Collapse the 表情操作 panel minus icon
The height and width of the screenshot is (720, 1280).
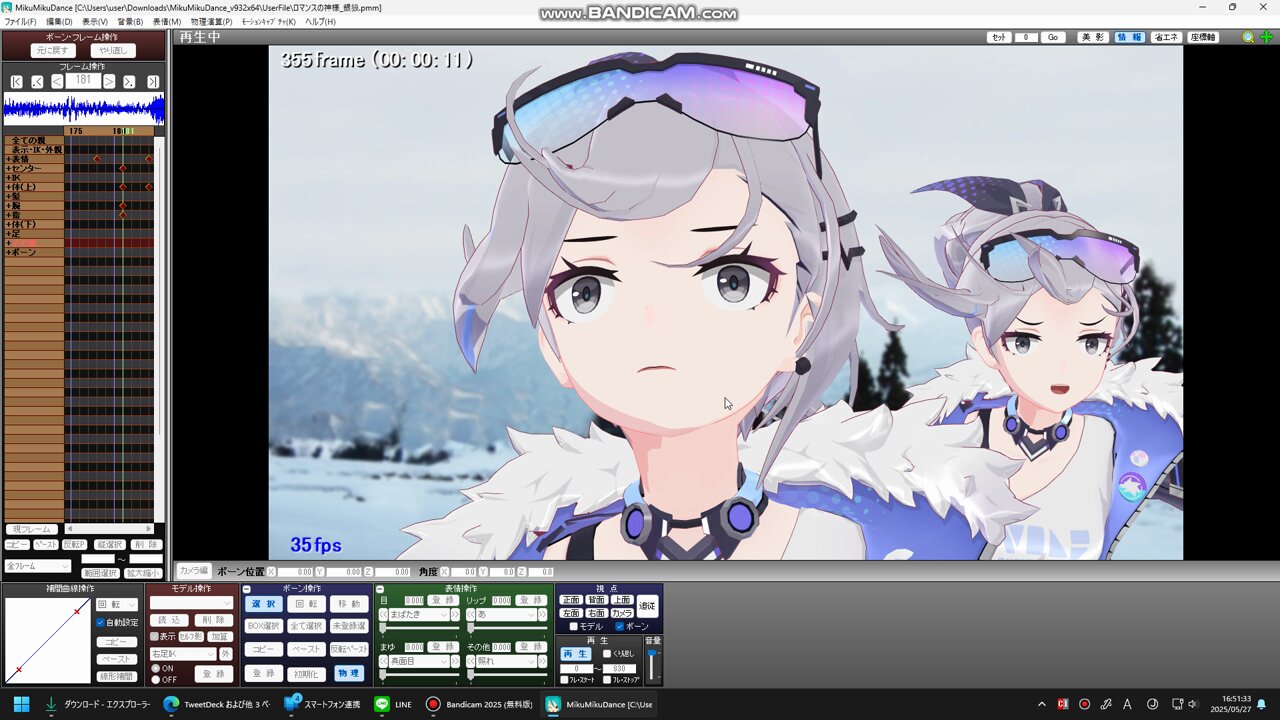pos(380,589)
